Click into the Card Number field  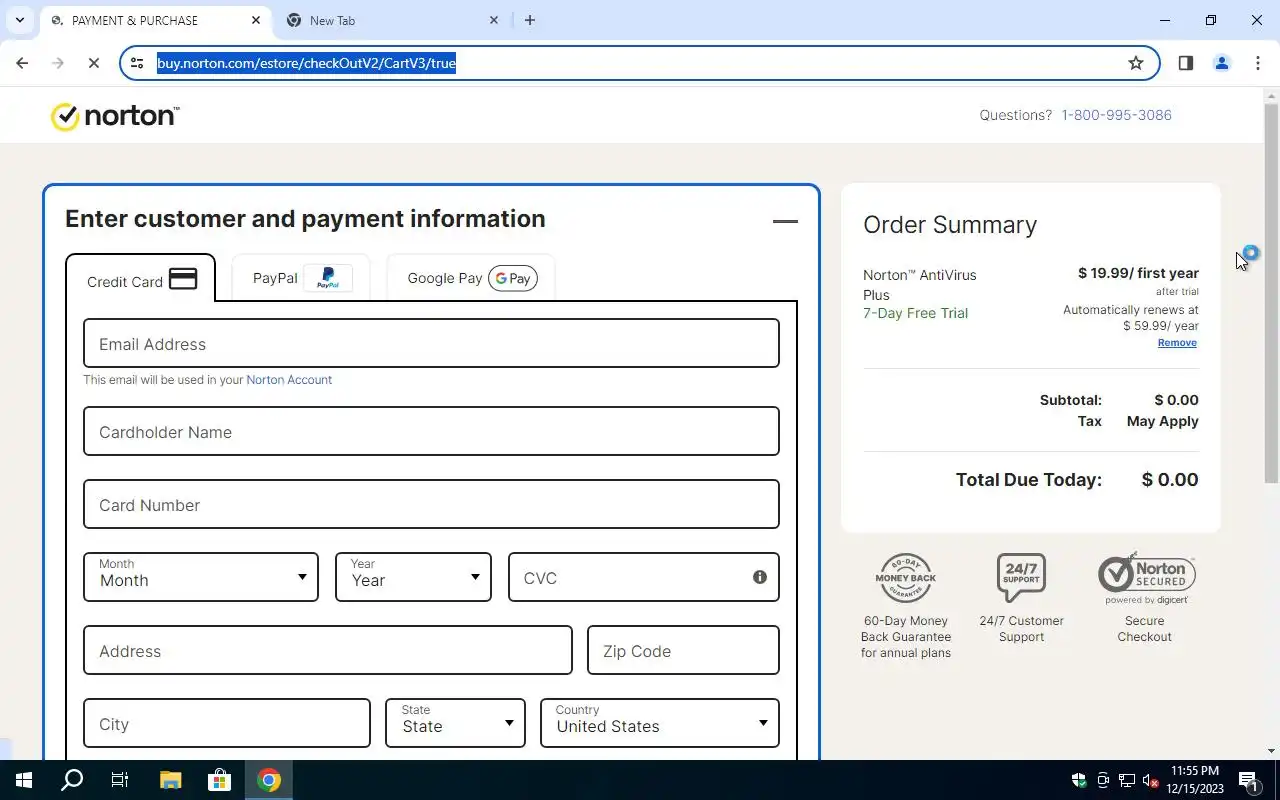[431, 505]
